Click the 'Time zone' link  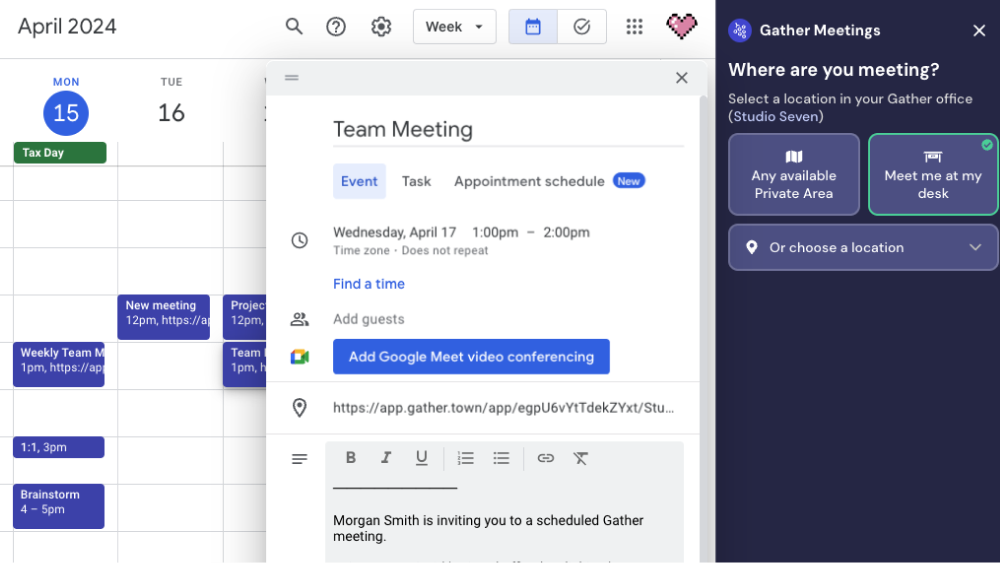point(361,251)
